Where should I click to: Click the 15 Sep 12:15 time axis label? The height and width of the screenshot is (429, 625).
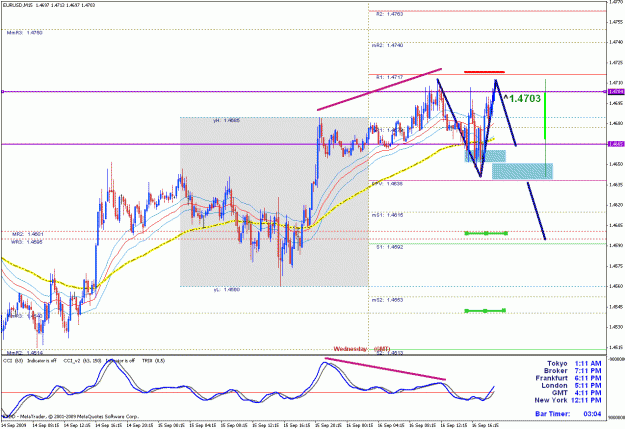click(266, 425)
